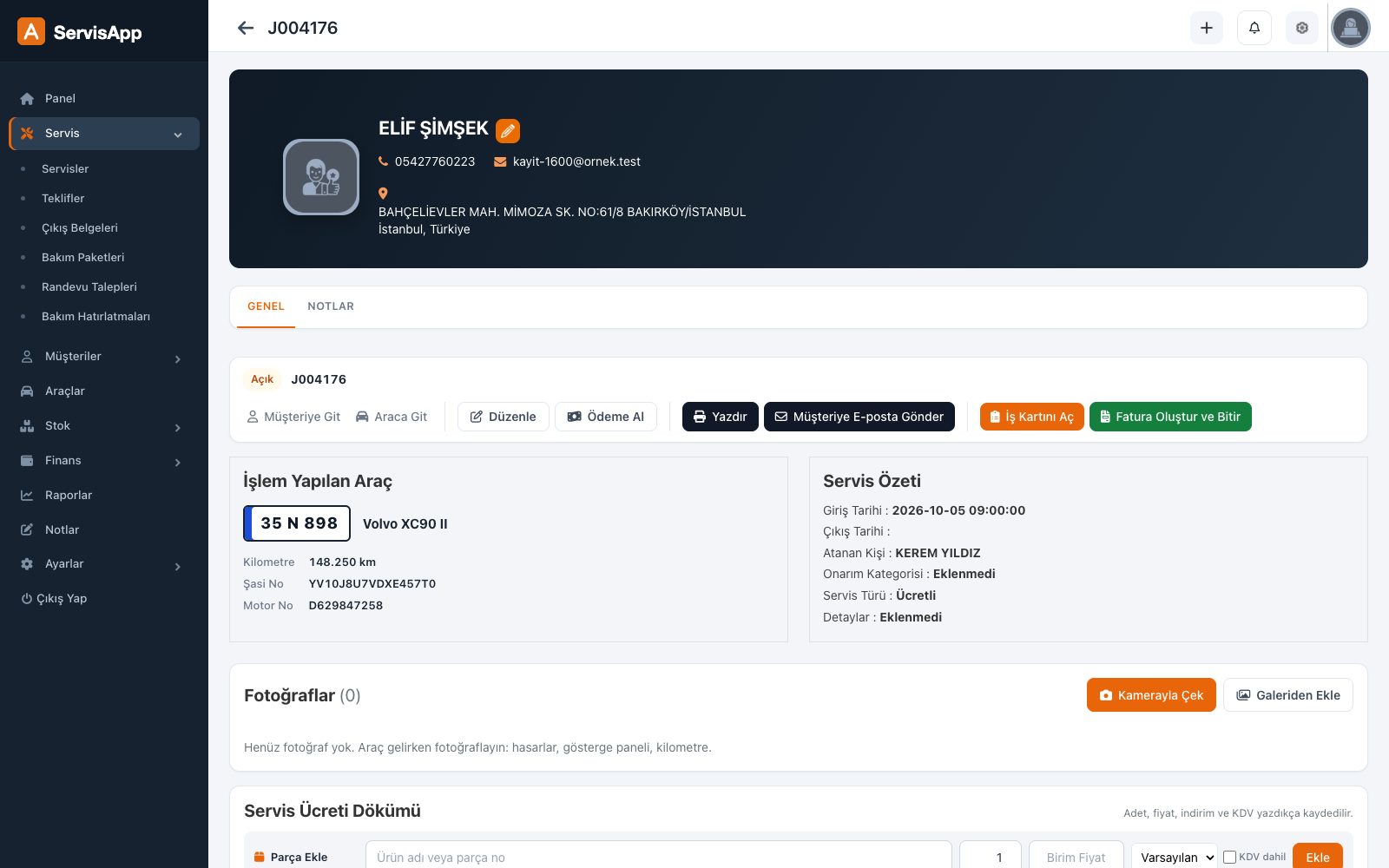This screenshot has height=868, width=1389.
Task: Open Notlar in the sidebar
Action: tap(104, 530)
